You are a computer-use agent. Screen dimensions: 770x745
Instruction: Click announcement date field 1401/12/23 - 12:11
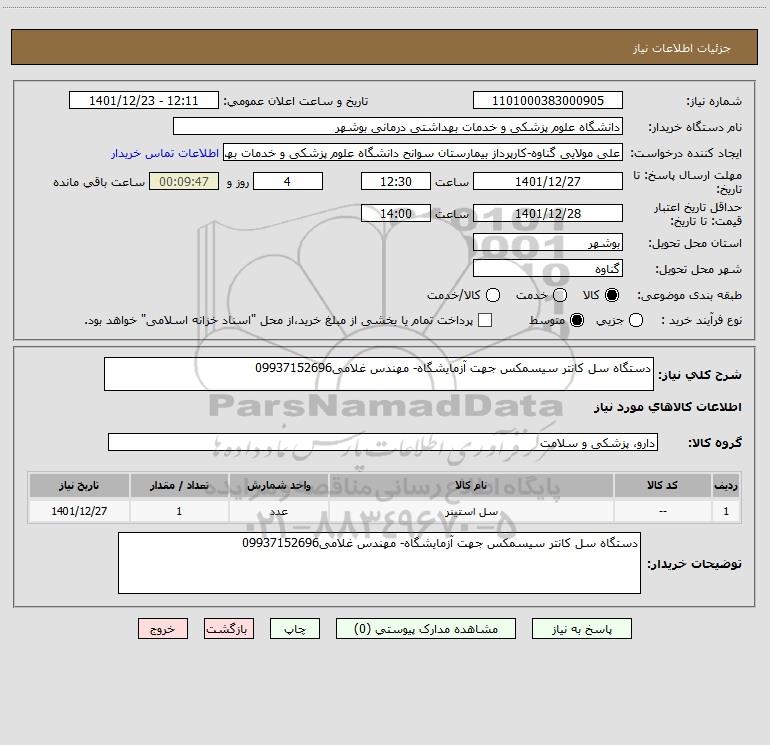(x=143, y=101)
